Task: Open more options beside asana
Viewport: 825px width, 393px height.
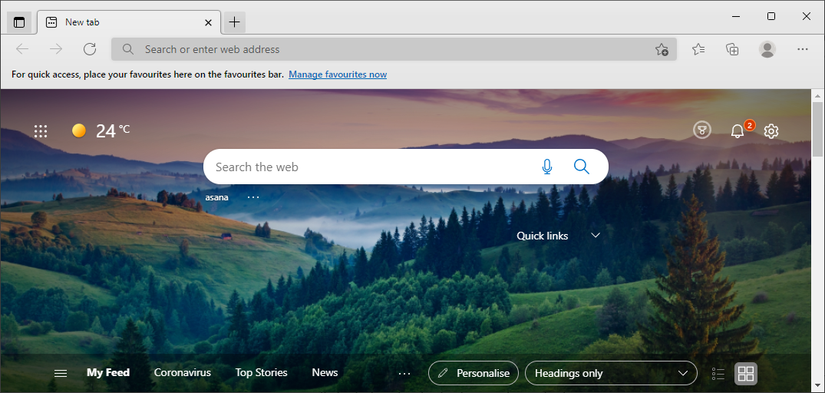Action: pos(254,197)
